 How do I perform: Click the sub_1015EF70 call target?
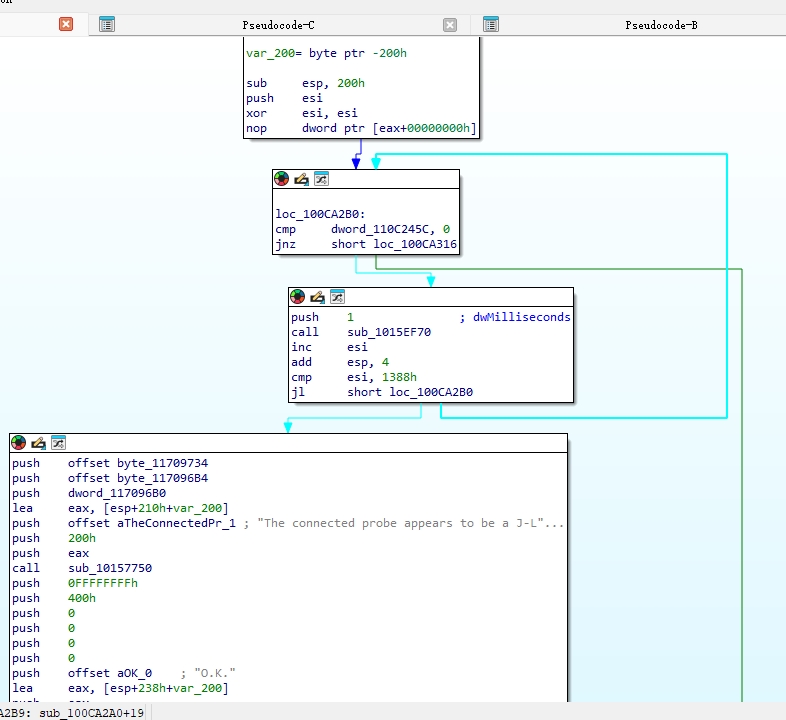click(389, 332)
